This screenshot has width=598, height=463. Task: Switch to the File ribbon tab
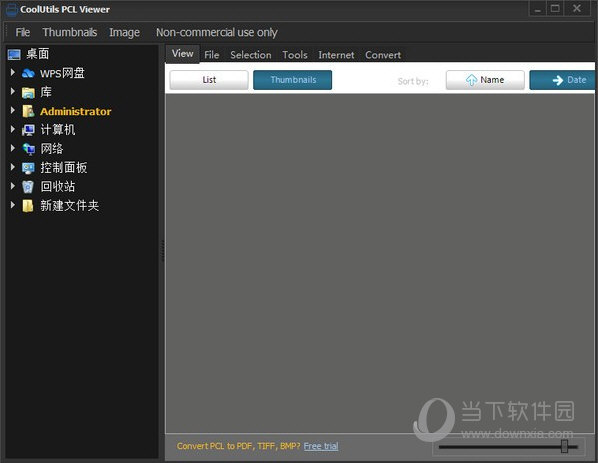(212, 55)
